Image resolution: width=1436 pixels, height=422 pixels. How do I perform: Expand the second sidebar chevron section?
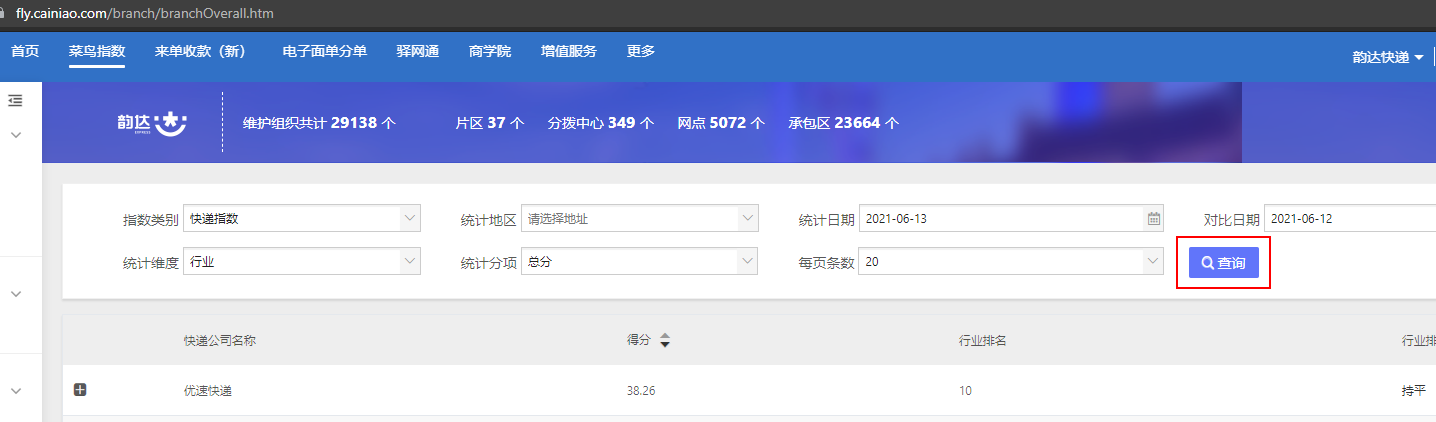[16, 294]
